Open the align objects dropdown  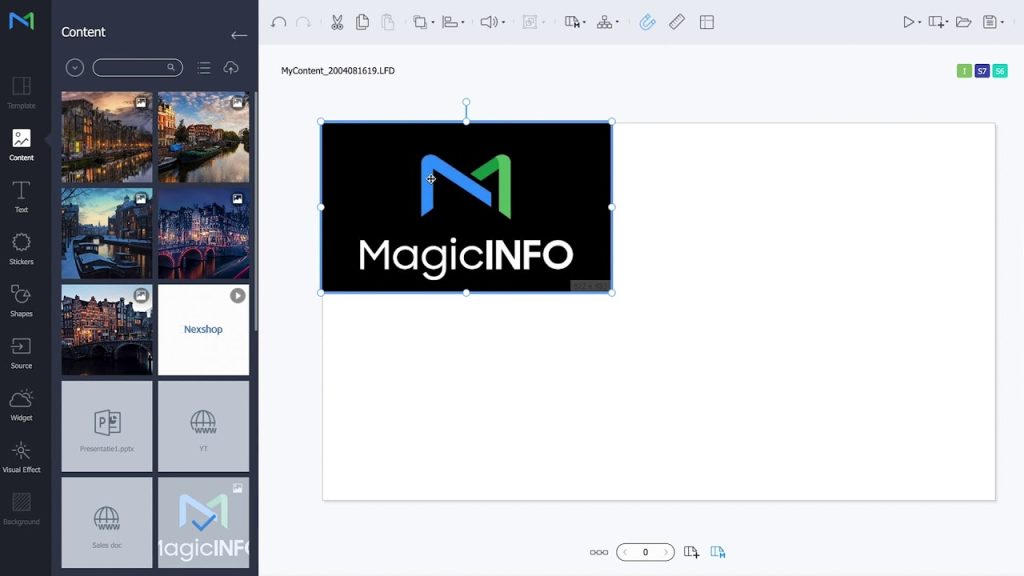[x=453, y=22]
